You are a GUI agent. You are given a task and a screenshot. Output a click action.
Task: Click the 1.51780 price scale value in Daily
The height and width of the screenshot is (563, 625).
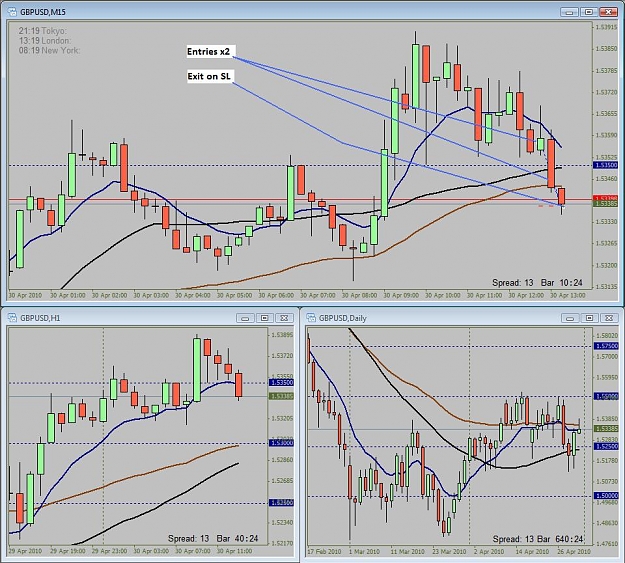(x=607, y=461)
